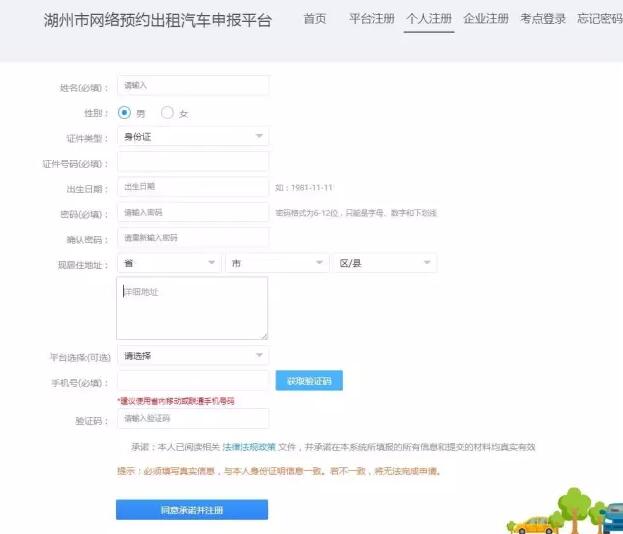Expand the 省 province dropdown
Screen dimensions: 623x534
click(168, 263)
